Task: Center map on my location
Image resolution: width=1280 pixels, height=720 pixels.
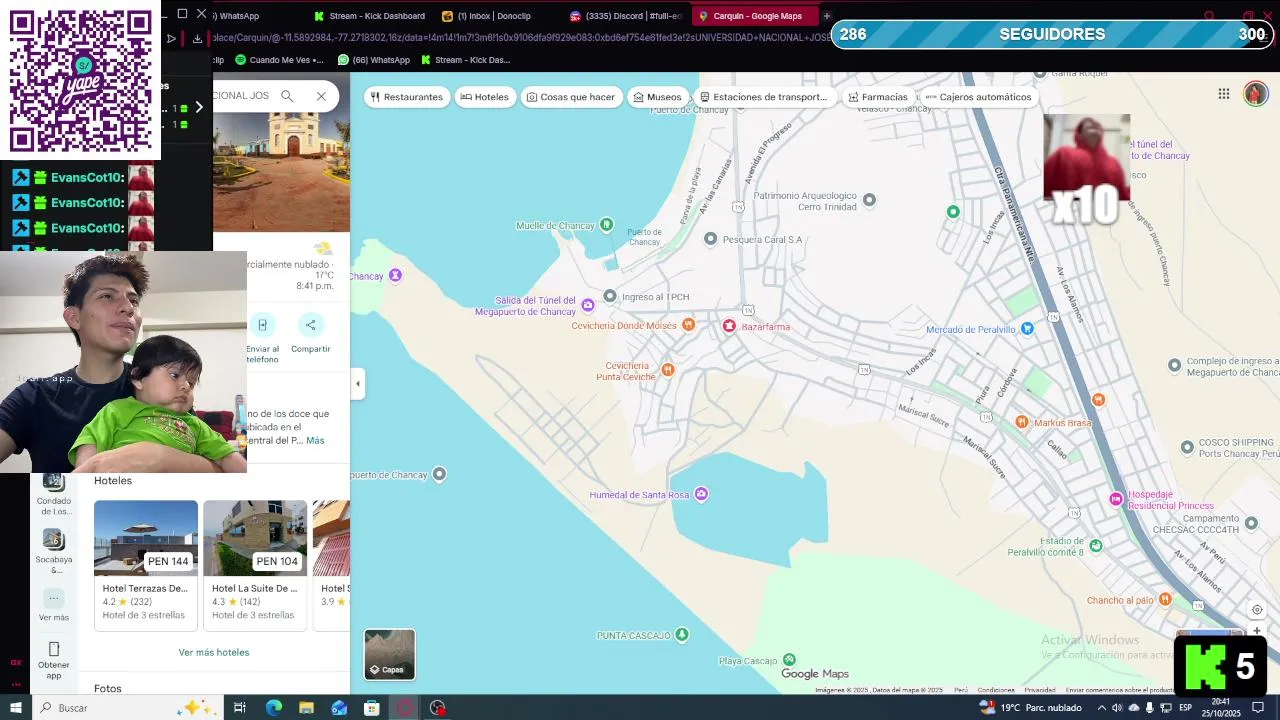Action: point(1257,610)
